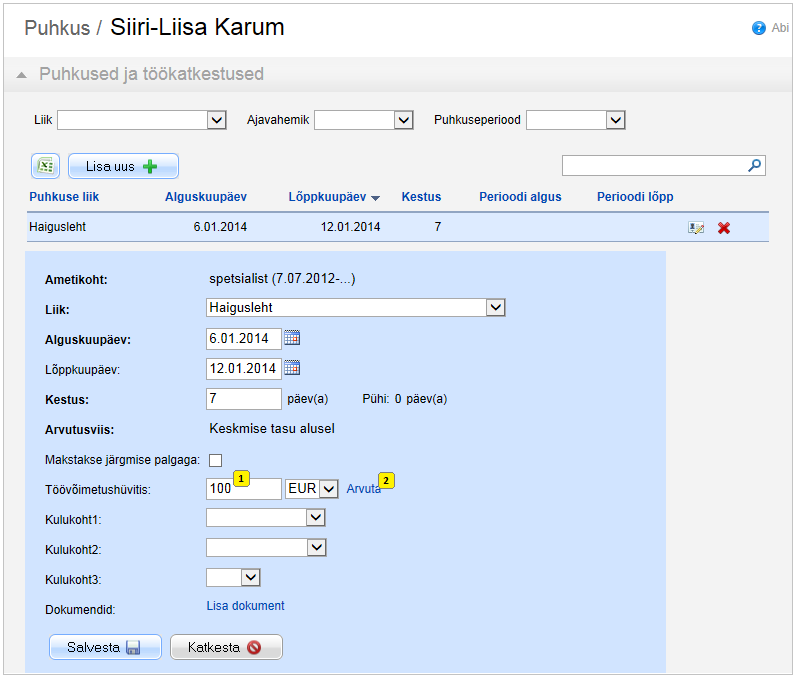Screen dimensions: 797x680
Task: Sort by Puhkuse liik column header
Action: [x=64, y=197]
